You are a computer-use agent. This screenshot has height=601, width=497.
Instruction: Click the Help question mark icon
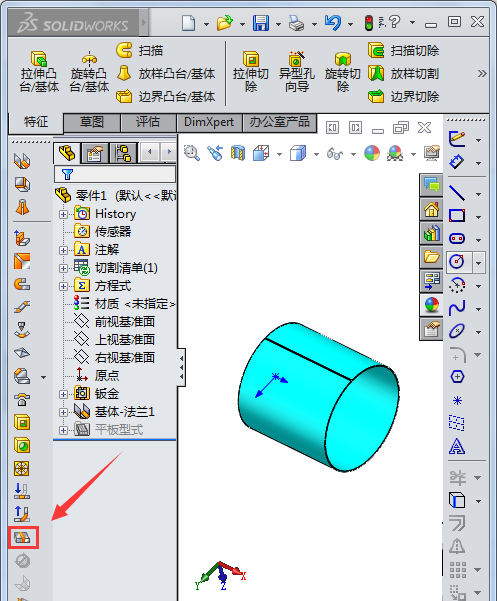[395, 22]
